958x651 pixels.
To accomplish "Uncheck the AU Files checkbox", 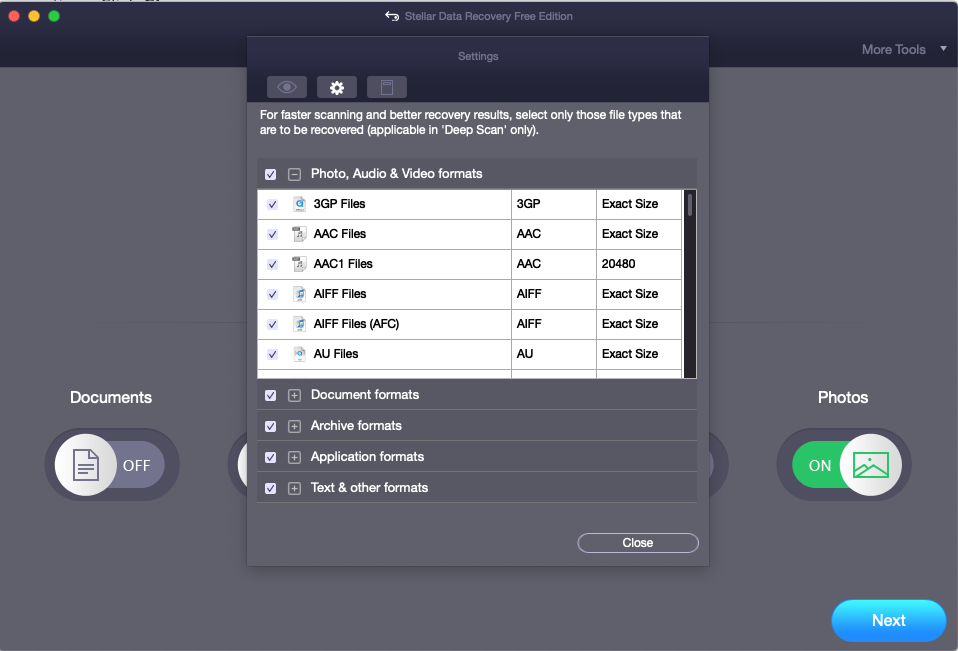I will (x=272, y=354).
